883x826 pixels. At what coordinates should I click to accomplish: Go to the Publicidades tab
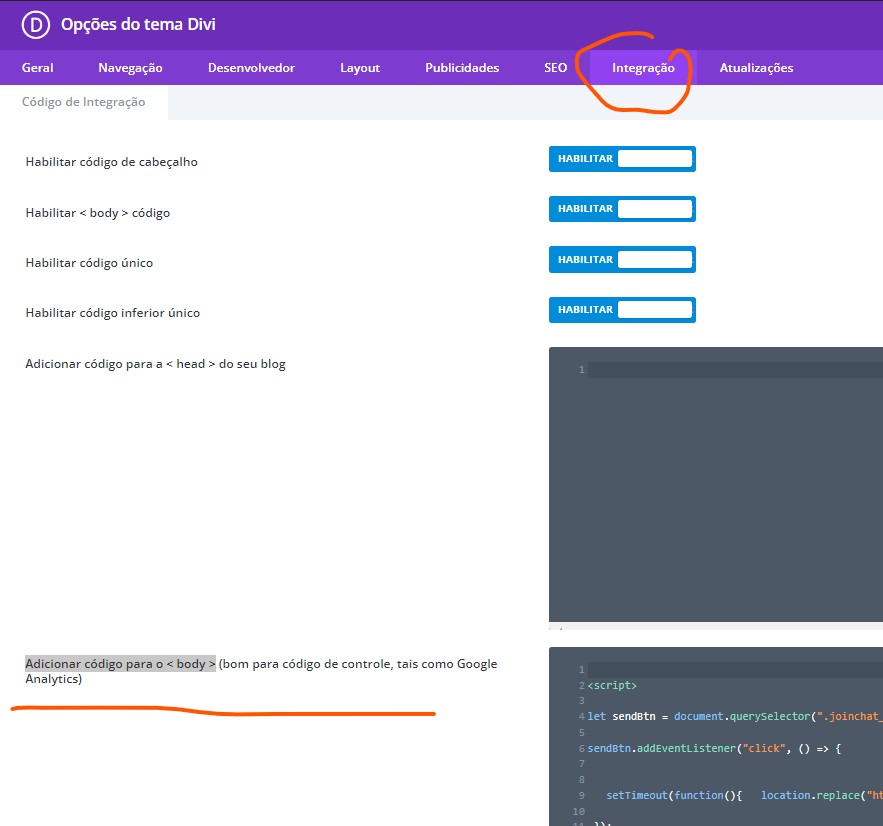(x=462, y=68)
